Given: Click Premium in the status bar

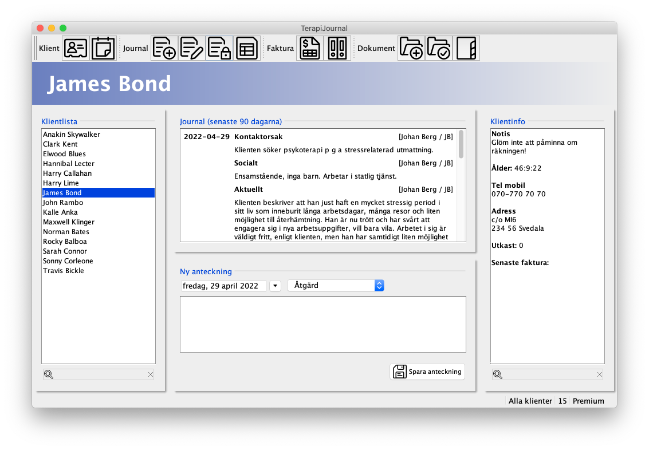Looking at the screenshot, I should [x=588, y=401].
